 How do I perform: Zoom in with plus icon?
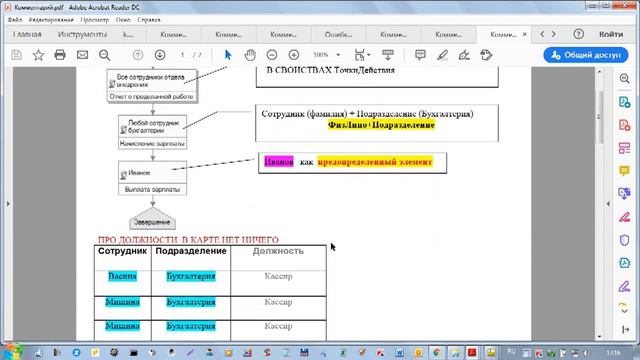[294, 55]
